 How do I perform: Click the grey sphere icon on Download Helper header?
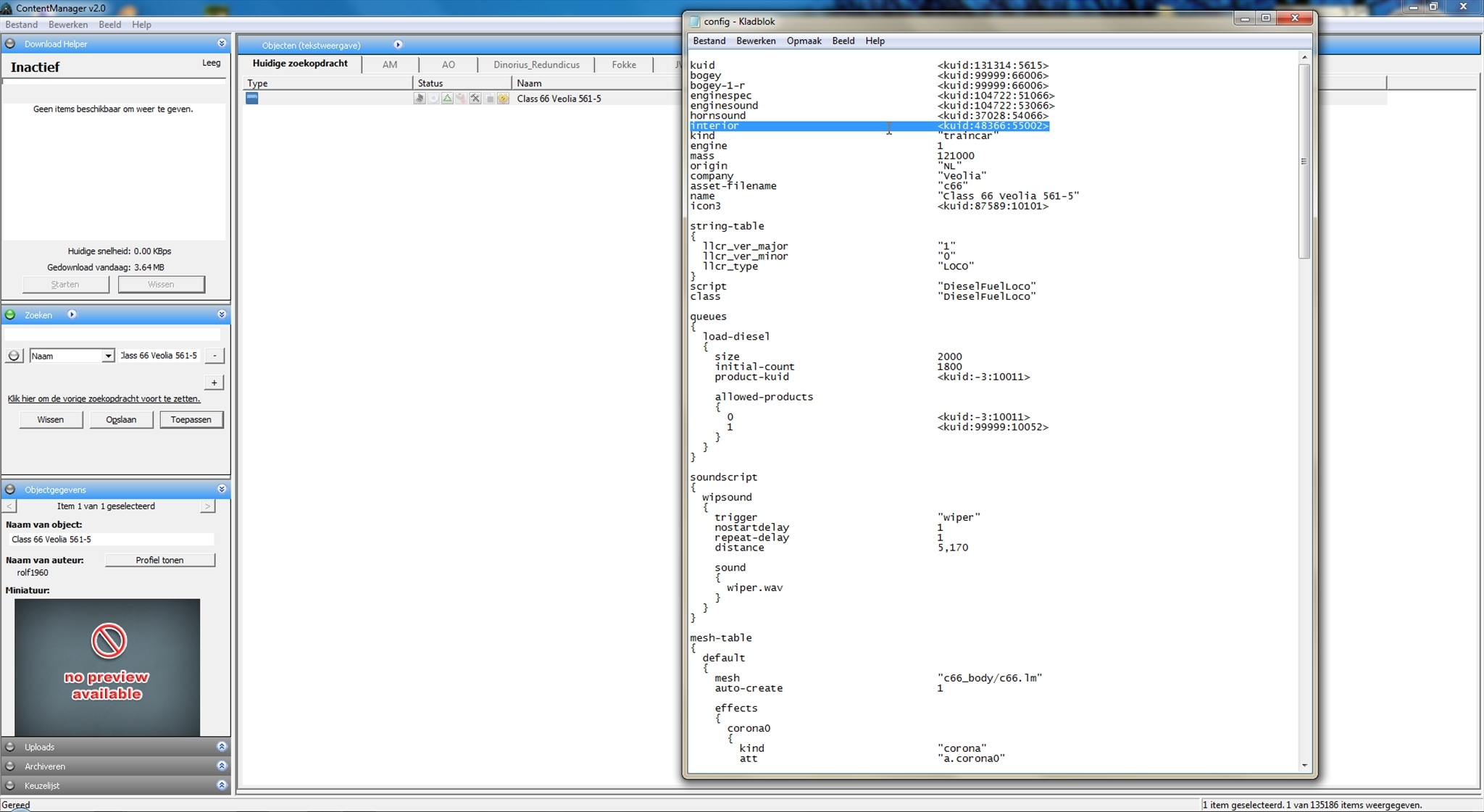(10, 44)
